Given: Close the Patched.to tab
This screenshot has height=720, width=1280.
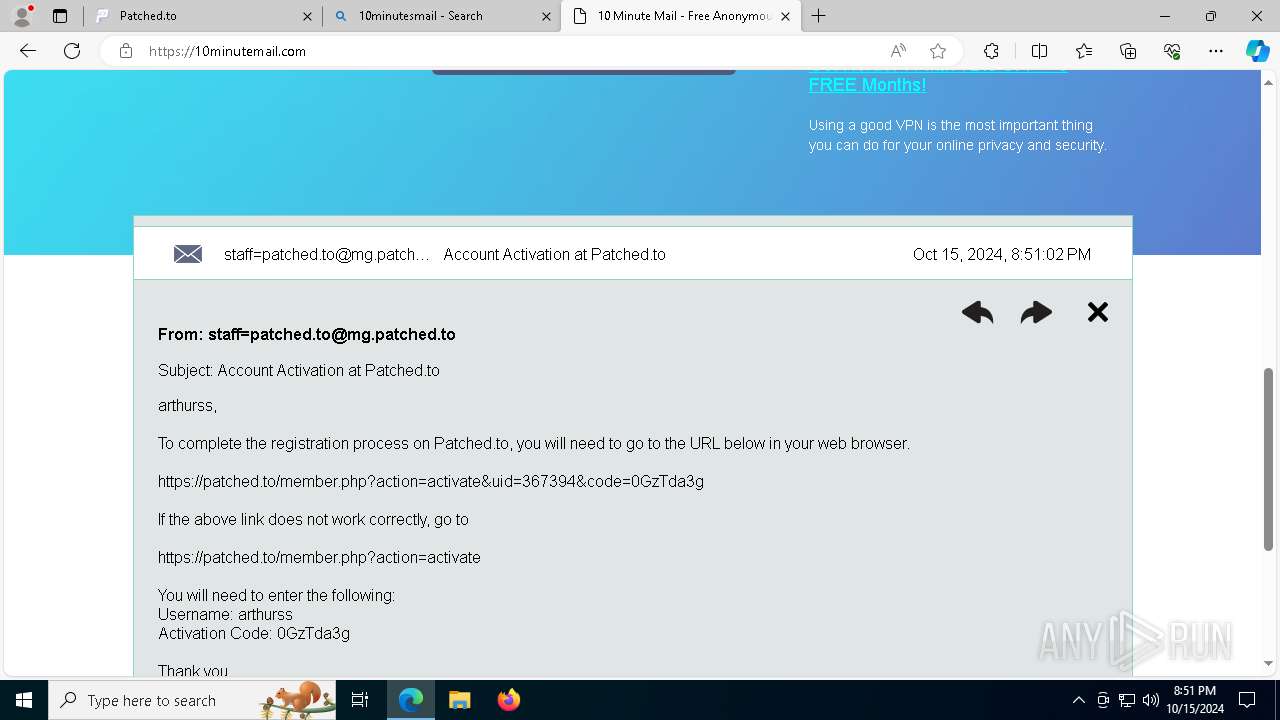Looking at the screenshot, I should pyautogui.click(x=307, y=16).
